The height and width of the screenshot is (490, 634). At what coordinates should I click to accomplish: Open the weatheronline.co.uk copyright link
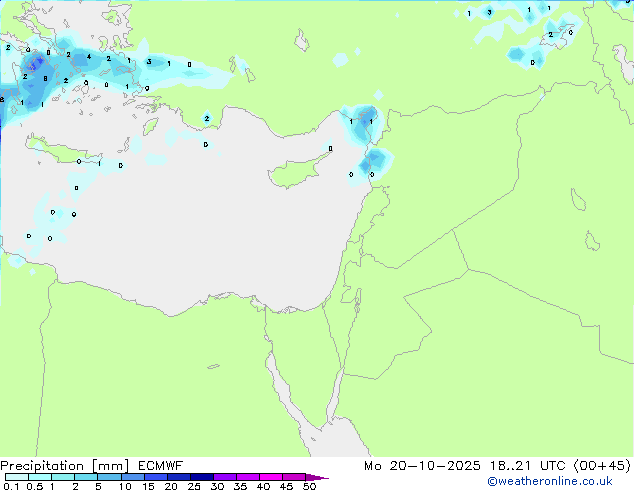pyautogui.click(x=550, y=481)
